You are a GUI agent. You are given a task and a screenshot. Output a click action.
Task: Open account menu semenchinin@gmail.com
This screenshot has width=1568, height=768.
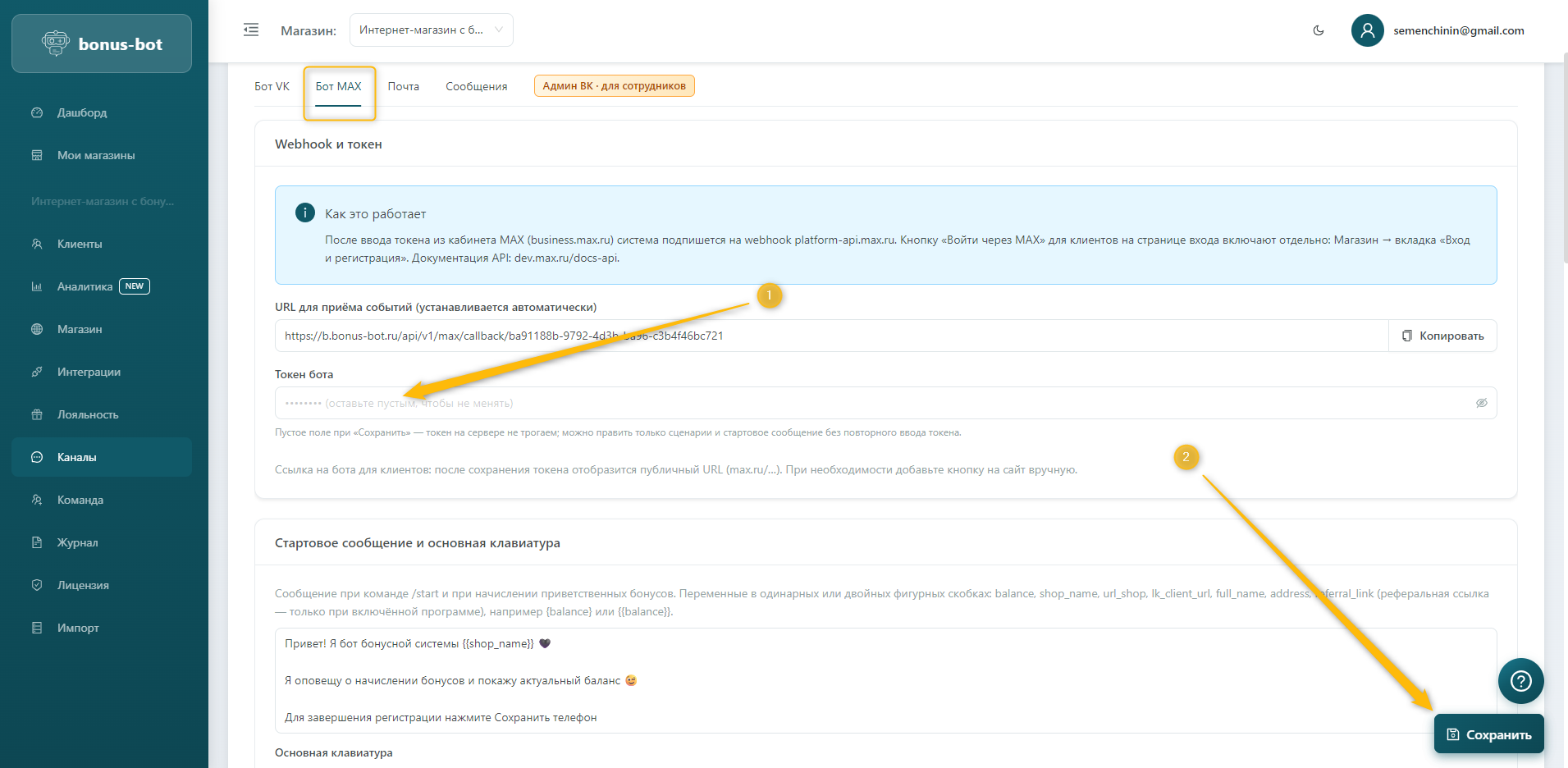click(x=1458, y=30)
